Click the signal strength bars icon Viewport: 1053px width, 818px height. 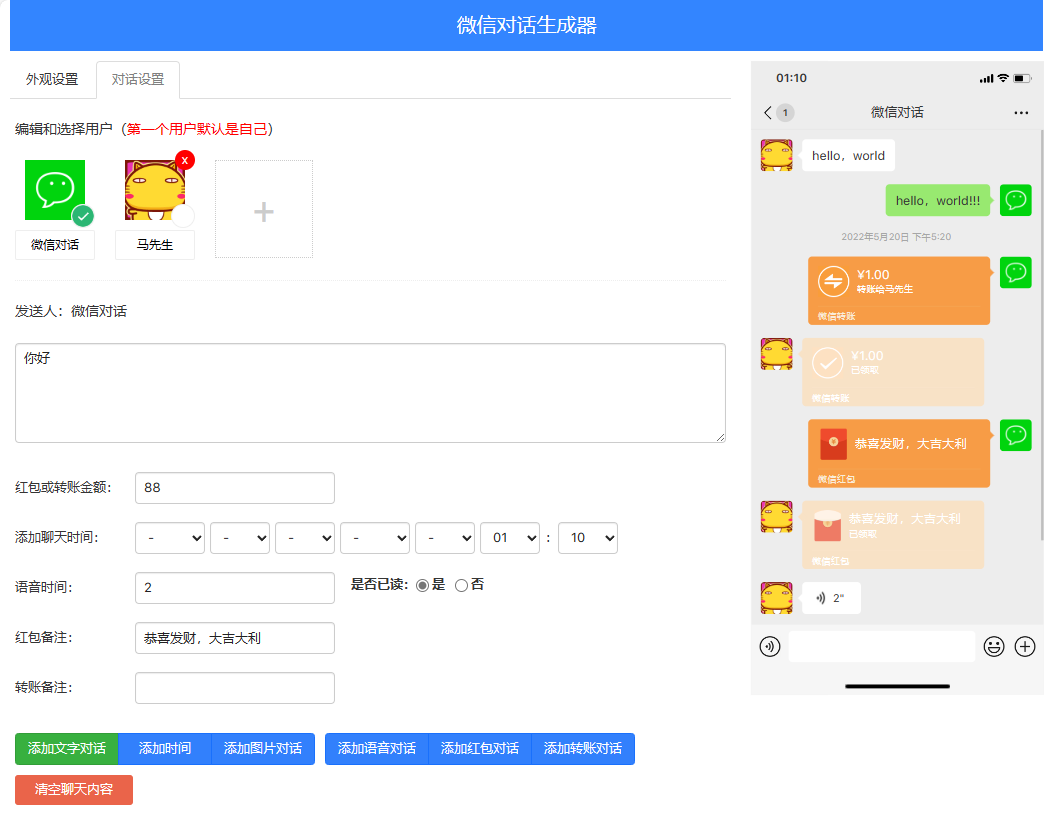pos(987,79)
